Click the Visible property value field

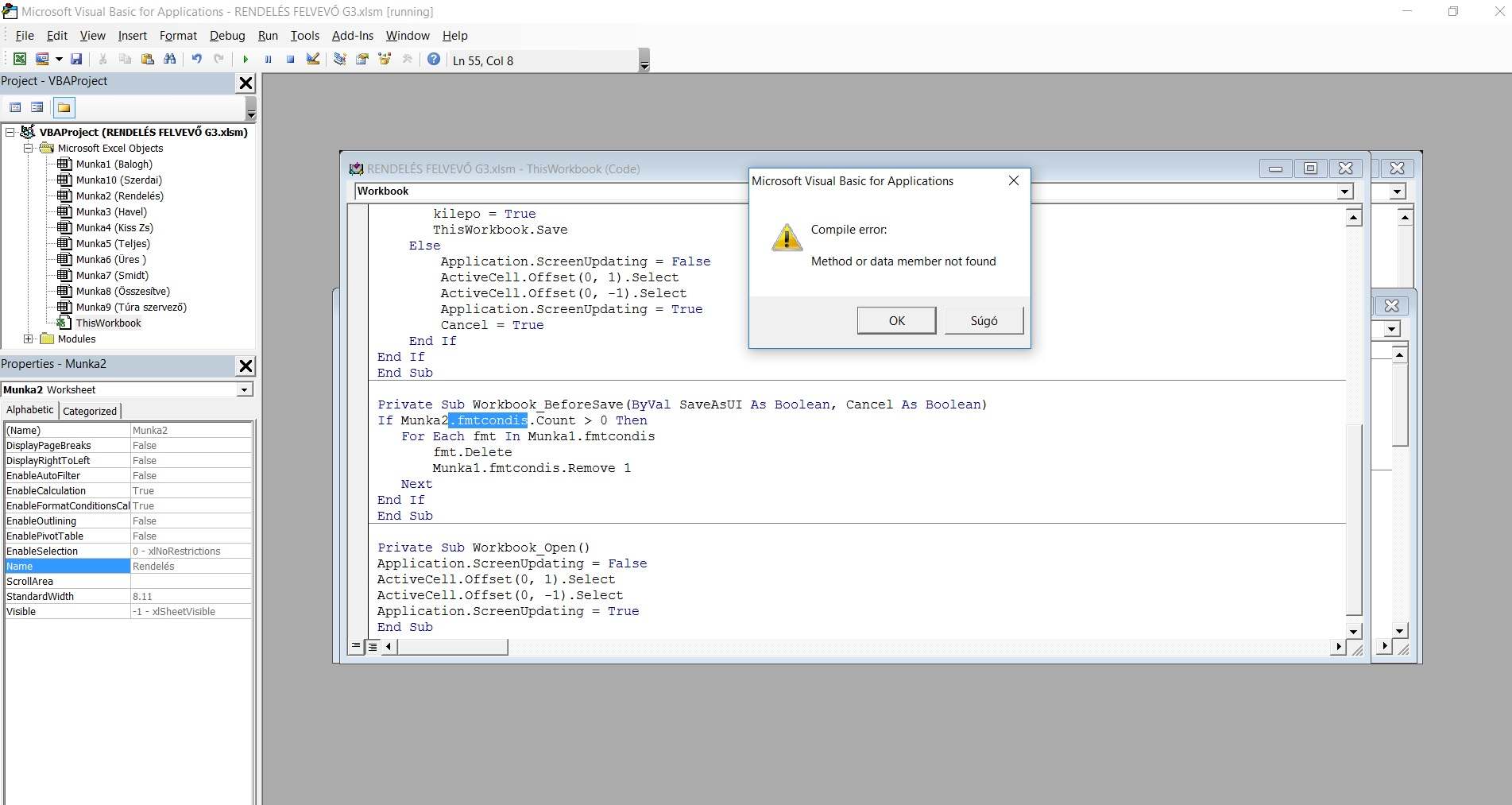click(191, 611)
